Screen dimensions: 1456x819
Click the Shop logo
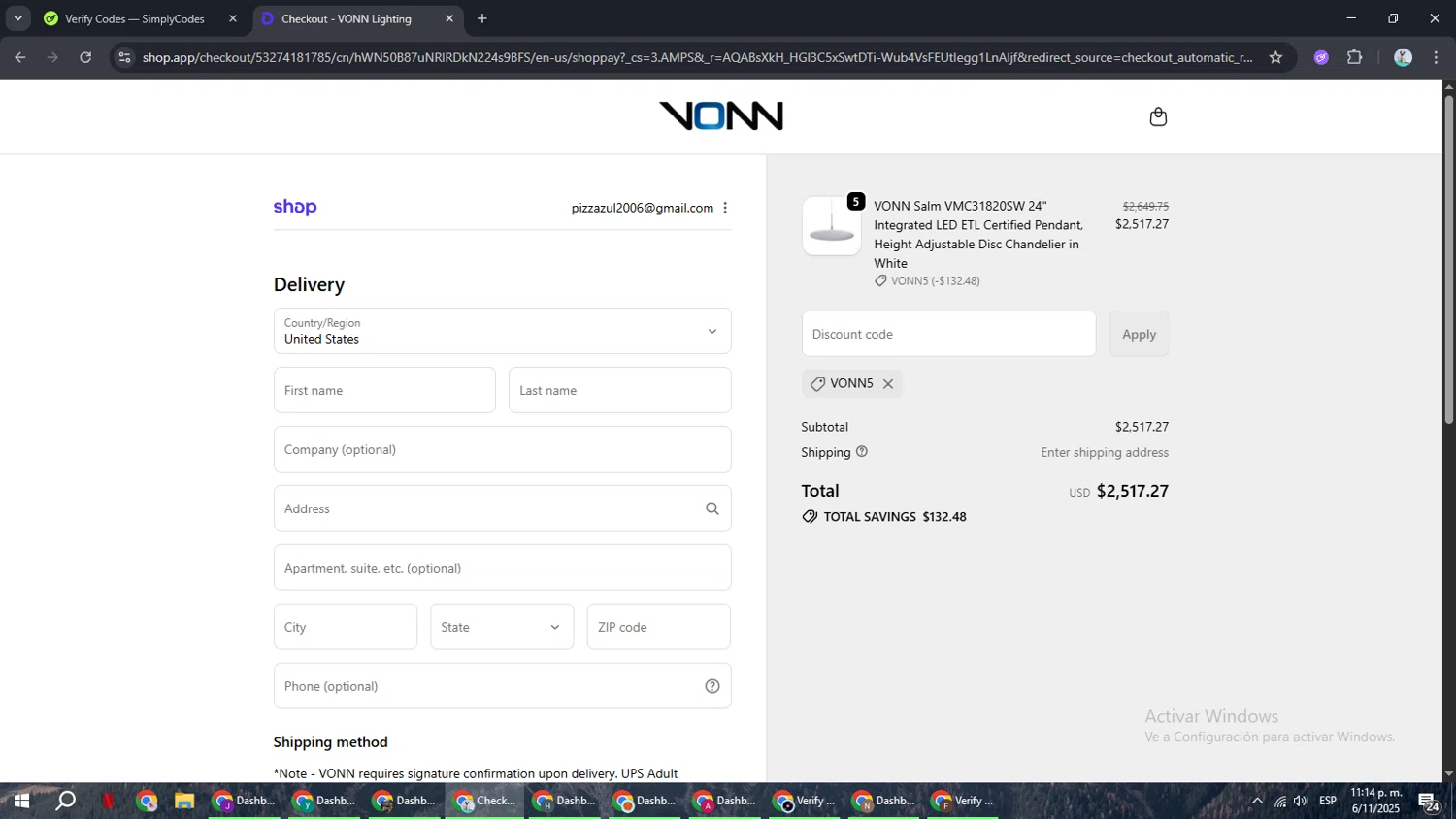[x=295, y=207]
